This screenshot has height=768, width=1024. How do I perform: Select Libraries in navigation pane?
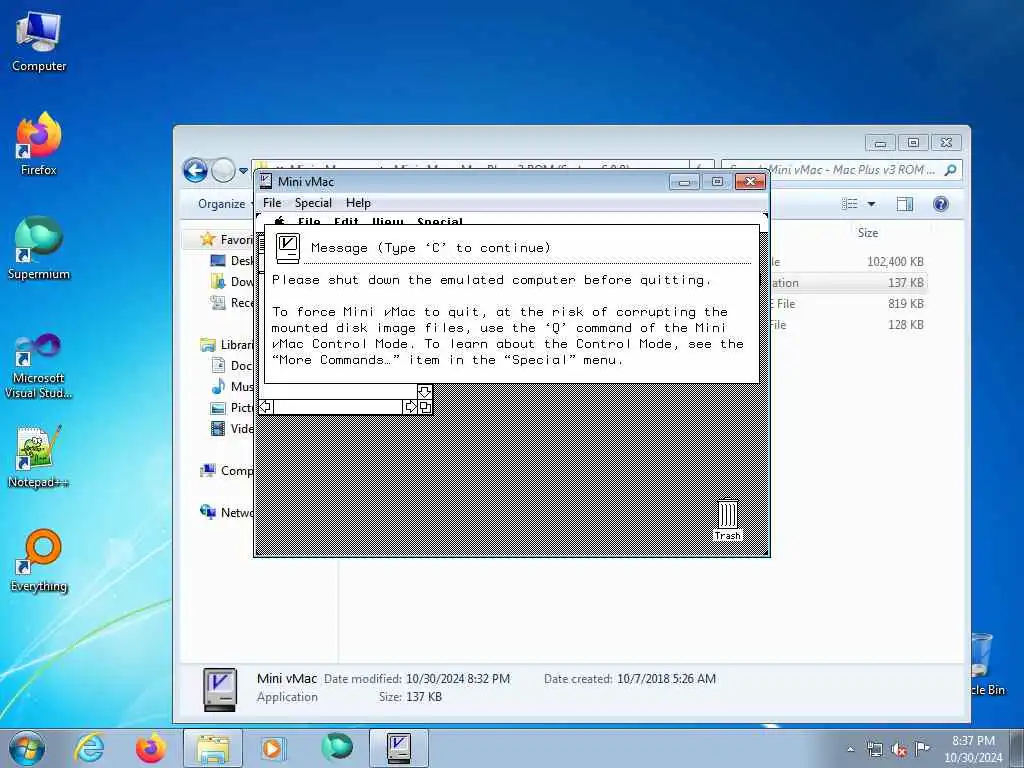coord(227,345)
